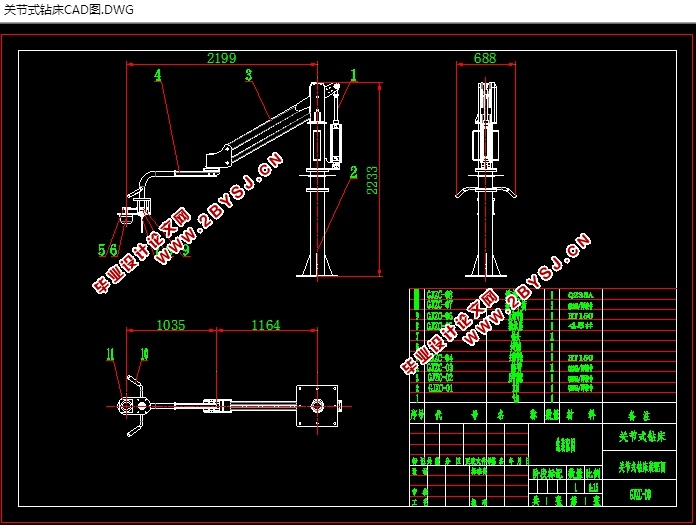Click the 关节式钻床CAD图.DWG file title
Viewport: 696px width, 525px height.
point(69,10)
